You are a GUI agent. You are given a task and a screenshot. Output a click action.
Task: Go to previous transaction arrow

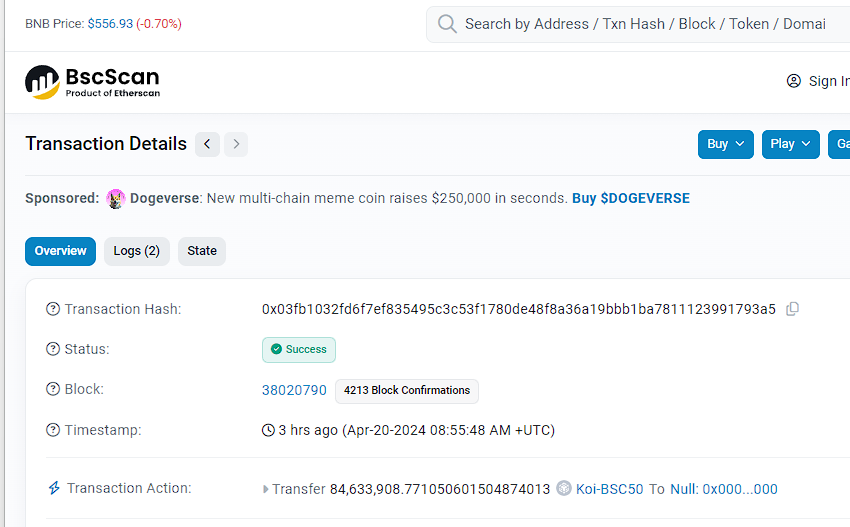point(207,144)
